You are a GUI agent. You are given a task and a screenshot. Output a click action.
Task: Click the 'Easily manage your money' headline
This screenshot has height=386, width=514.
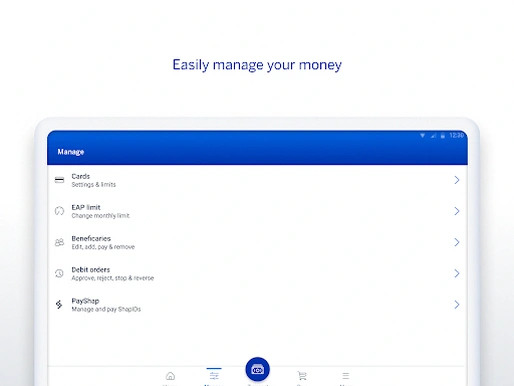257,65
